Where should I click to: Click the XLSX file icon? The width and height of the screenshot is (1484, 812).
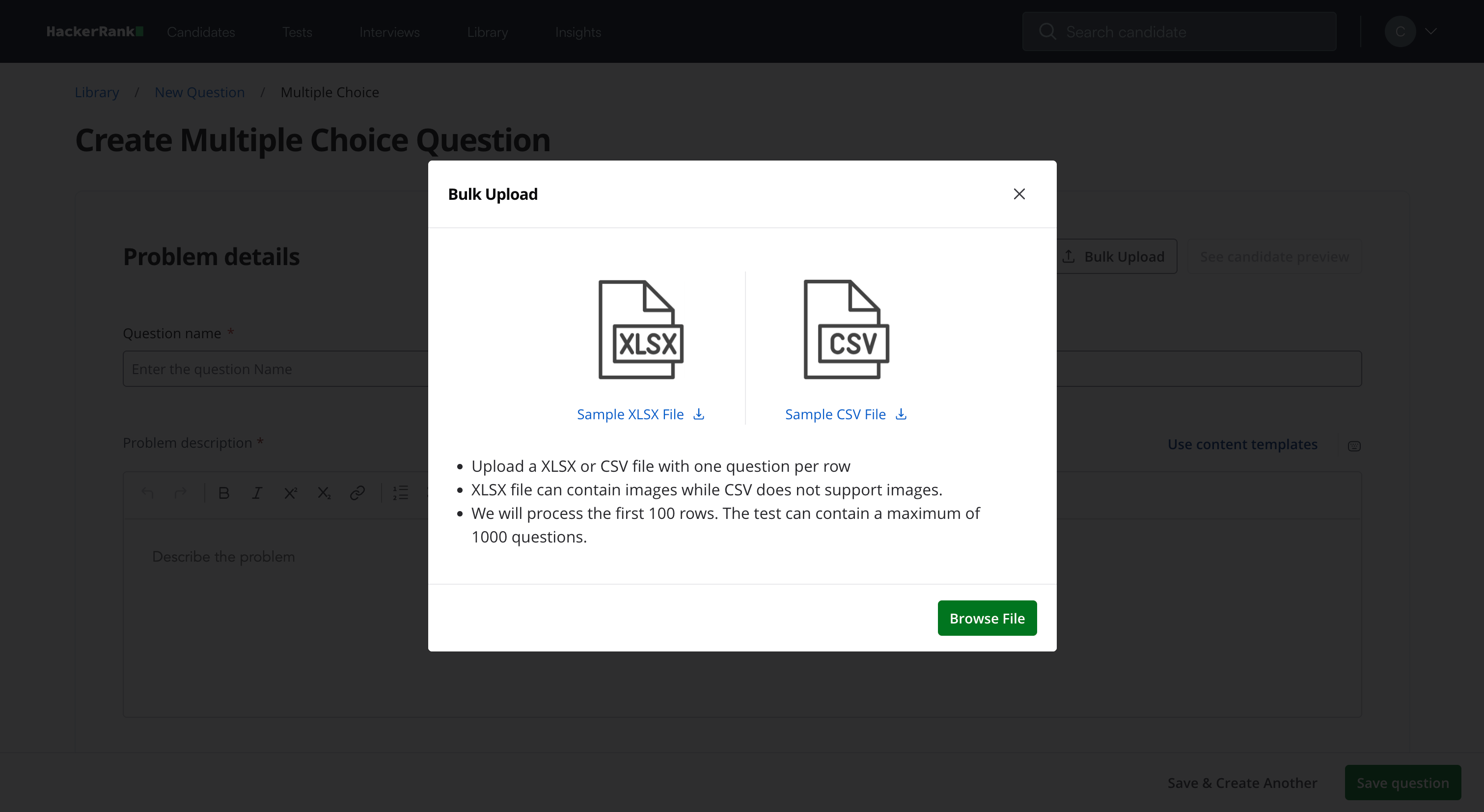click(641, 329)
